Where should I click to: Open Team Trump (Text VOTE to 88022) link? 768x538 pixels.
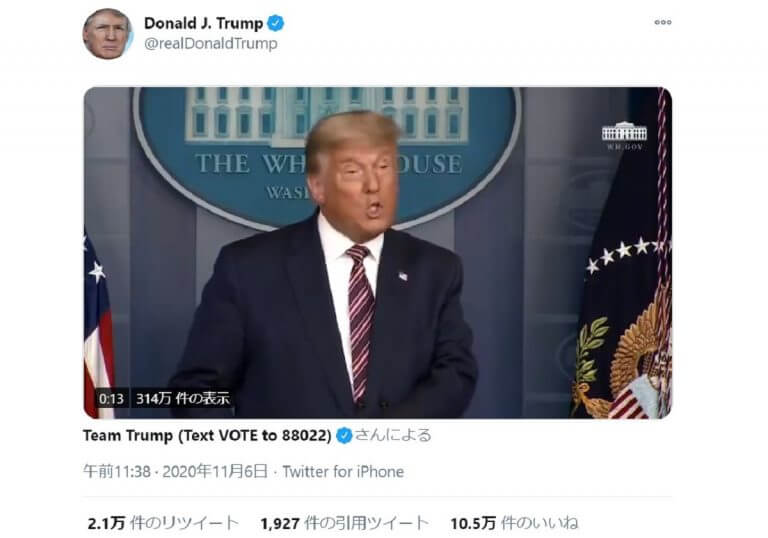pos(207,435)
